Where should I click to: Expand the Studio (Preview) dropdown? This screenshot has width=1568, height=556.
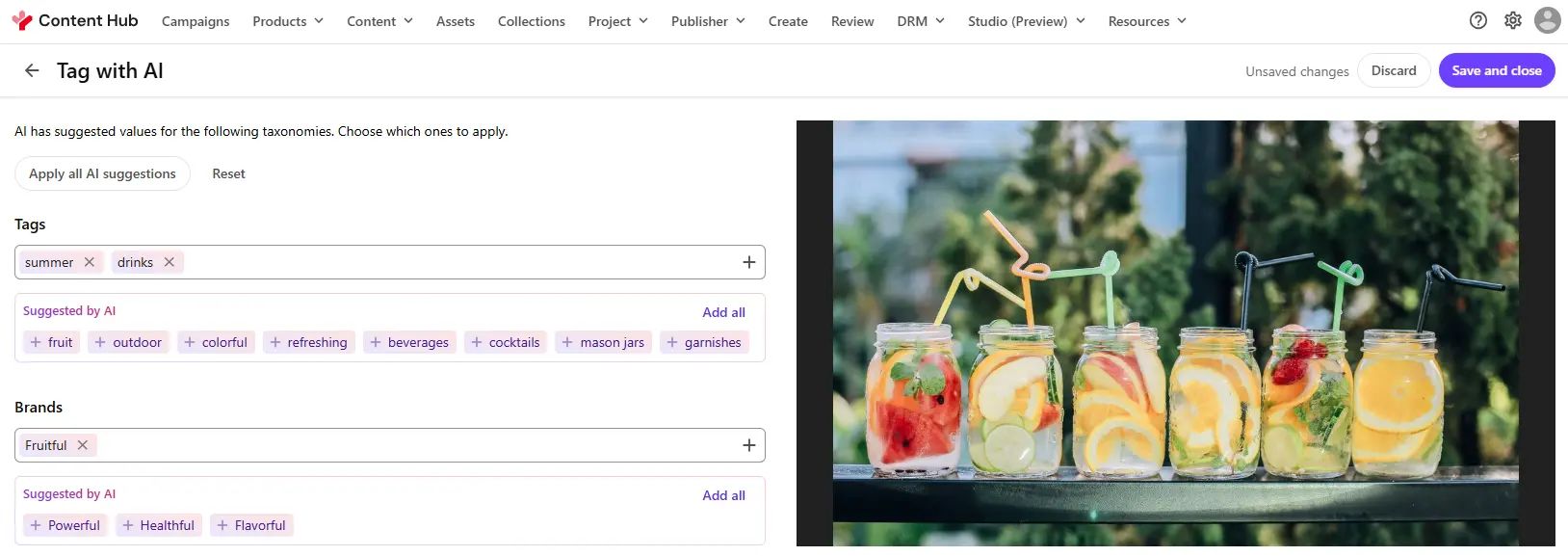[x=1026, y=21]
